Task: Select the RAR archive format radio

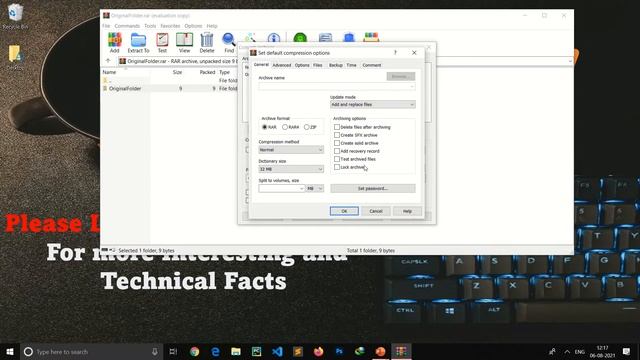Action: [264, 127]
